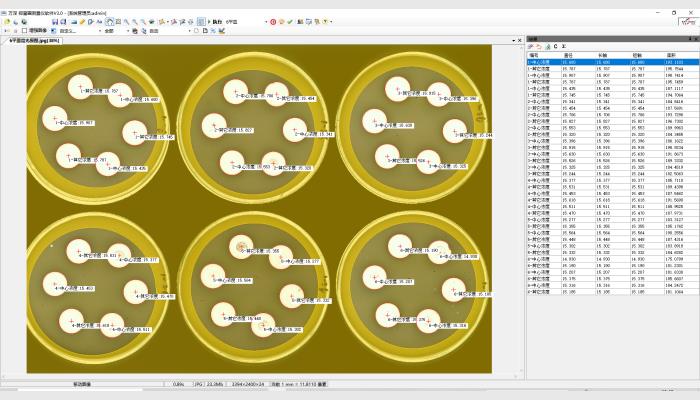Open the 全部 dropdown list
Screen dimensions: 700x400
128,31
